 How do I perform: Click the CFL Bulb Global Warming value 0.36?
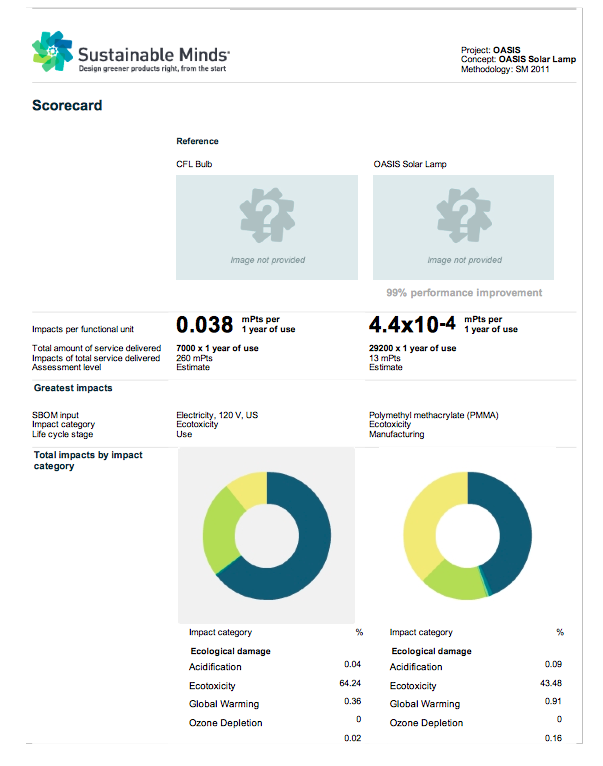pos(352,702)
